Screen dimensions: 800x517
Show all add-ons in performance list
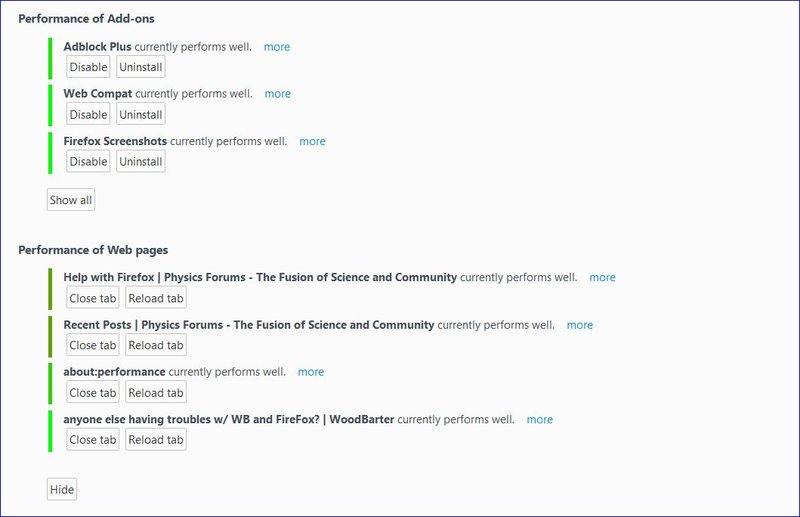tap(71, 200)
